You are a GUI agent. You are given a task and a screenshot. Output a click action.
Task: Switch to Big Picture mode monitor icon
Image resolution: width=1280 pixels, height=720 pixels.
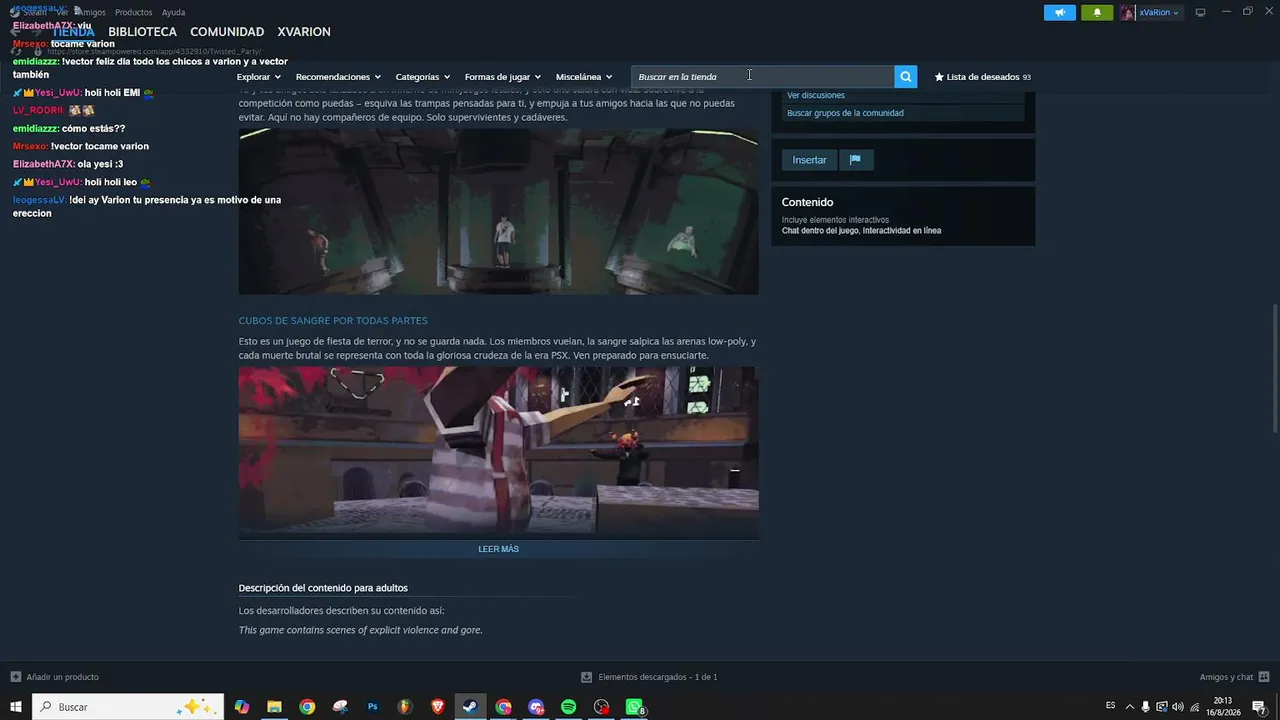click(x=1200, y=12)
